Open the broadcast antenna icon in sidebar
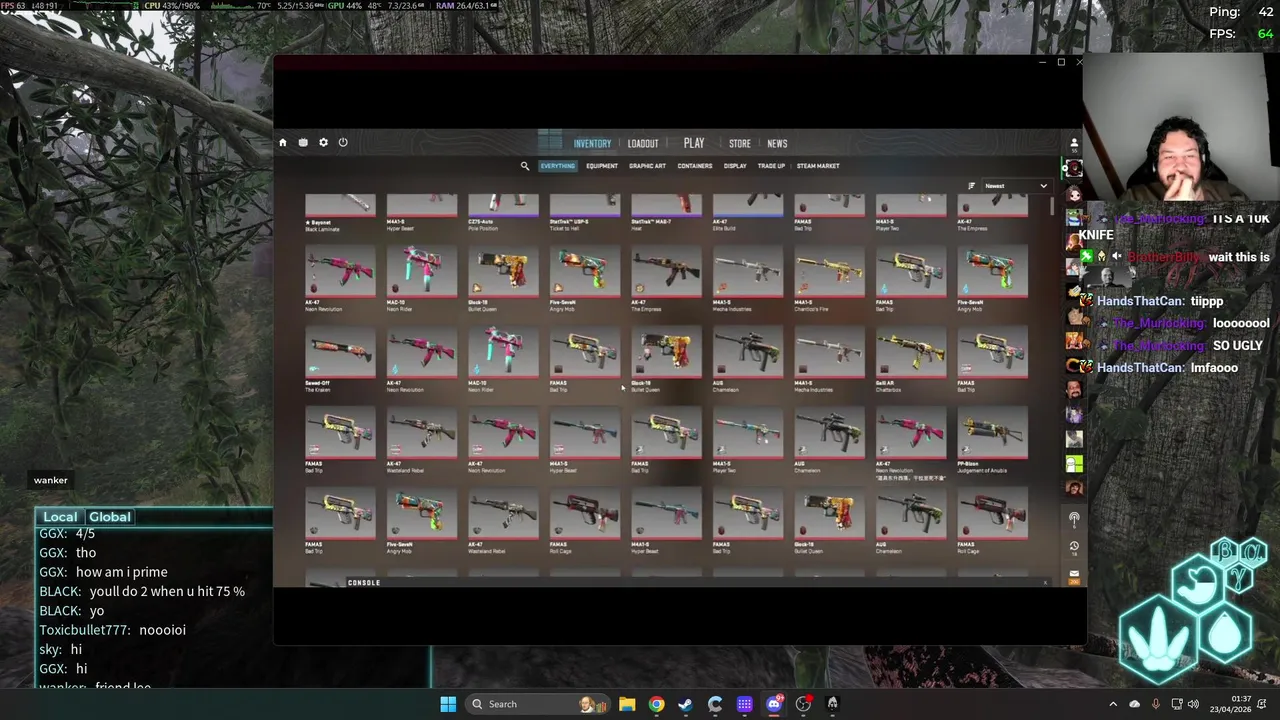The height and width of the screenshot is (720, 1280). click(x=1074, y=519)
